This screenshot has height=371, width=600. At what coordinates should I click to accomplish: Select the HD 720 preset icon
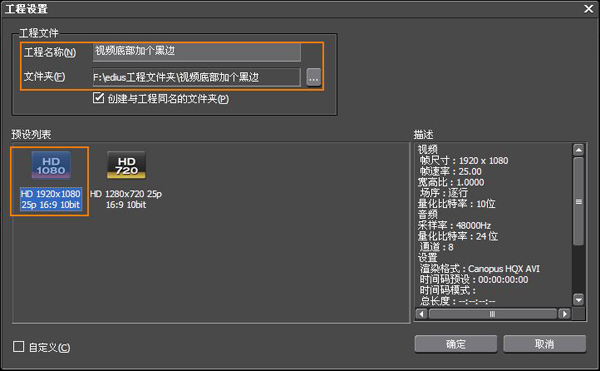[x=126, y=165]
